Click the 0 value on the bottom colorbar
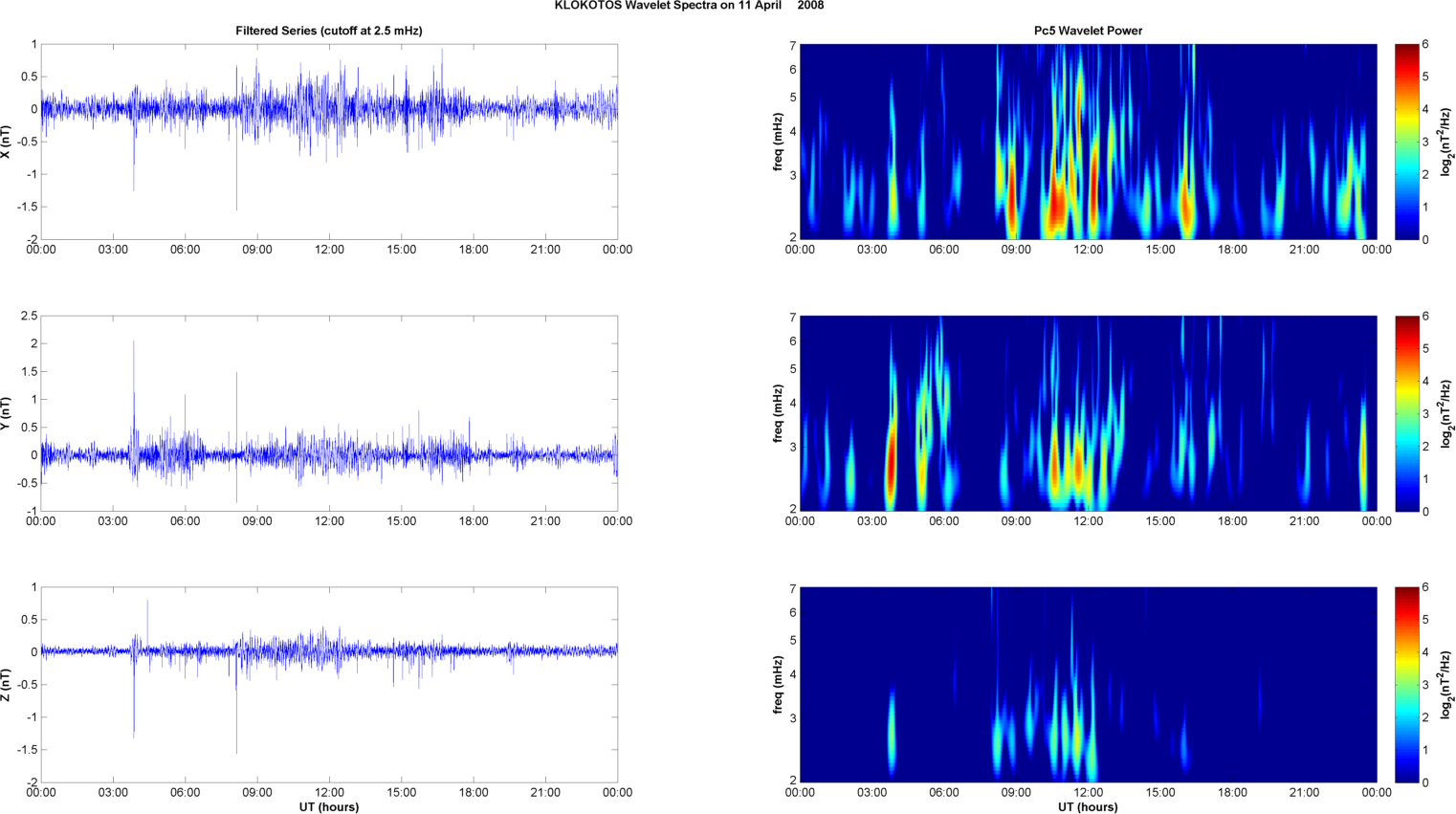This screenshot has height=814, width=1456. coord(1425,782)
